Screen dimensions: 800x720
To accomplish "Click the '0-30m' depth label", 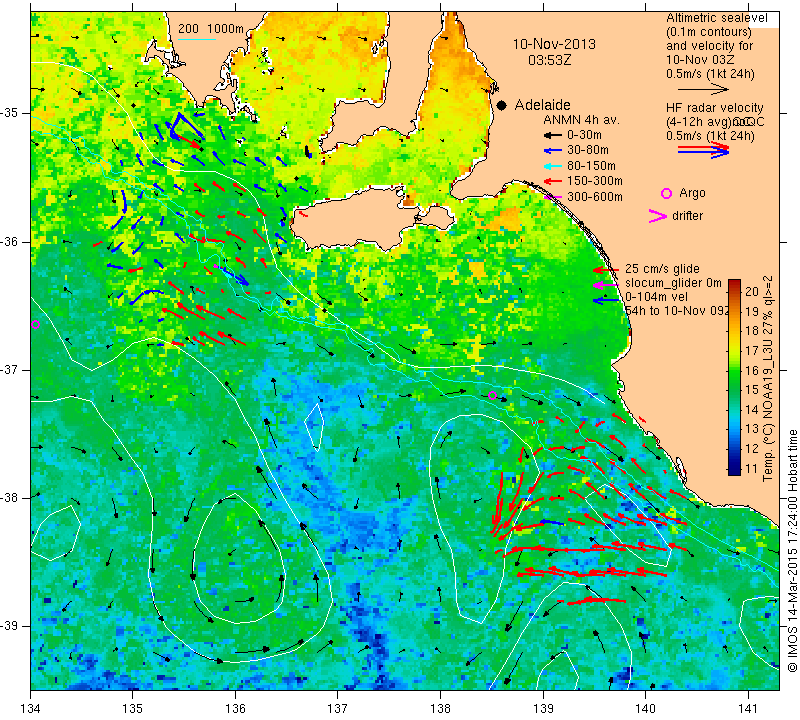I will [x=584, y=135].
